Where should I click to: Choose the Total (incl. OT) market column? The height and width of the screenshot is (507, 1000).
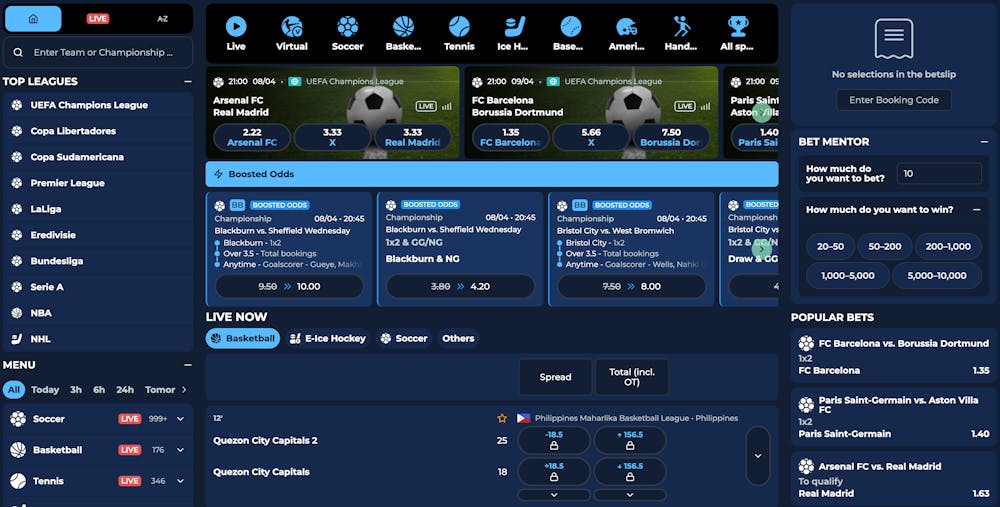631,377
